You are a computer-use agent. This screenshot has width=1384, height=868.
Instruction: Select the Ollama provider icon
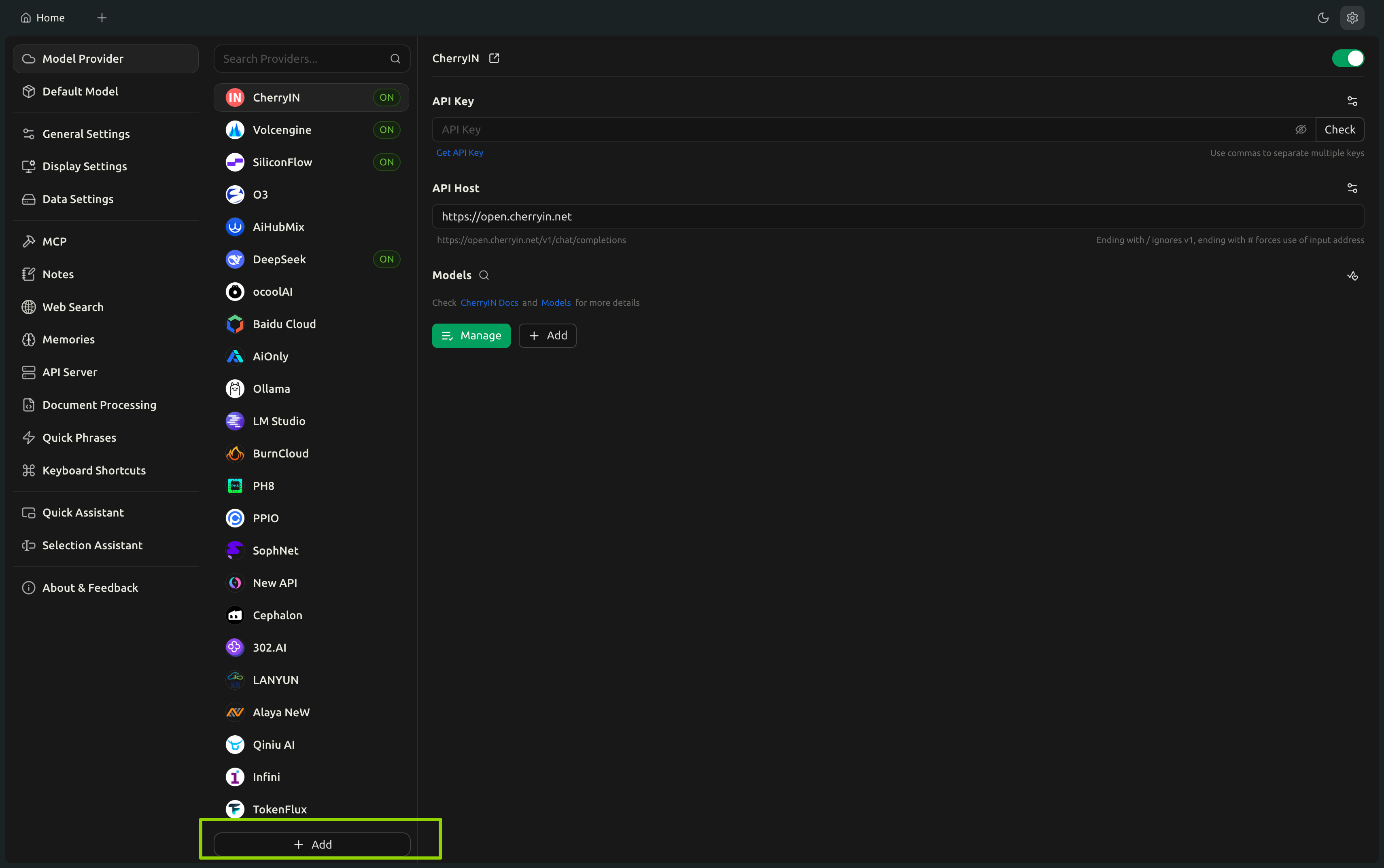[235, 389]
